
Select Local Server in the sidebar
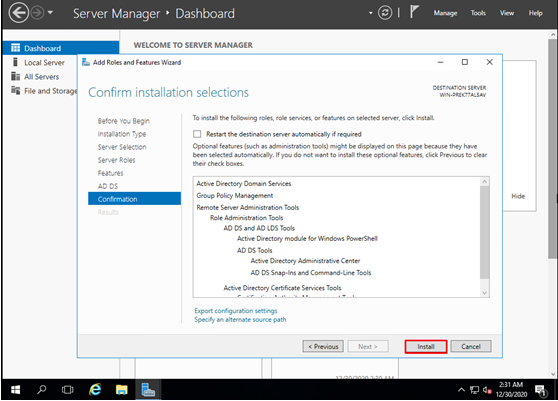[x=44, y=63]
